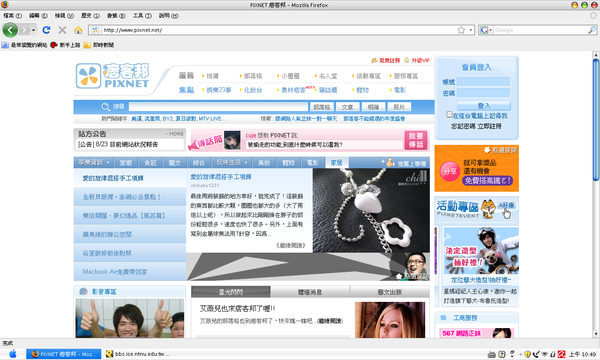
Task: Toggle the remember-me checkbox under login
Action: (x=449, y=114)
